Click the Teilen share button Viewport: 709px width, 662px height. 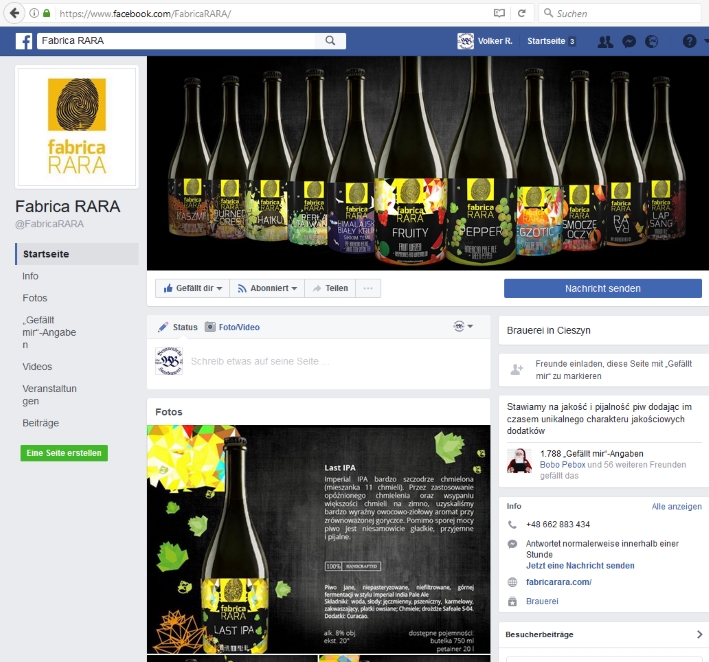[330, 288]
